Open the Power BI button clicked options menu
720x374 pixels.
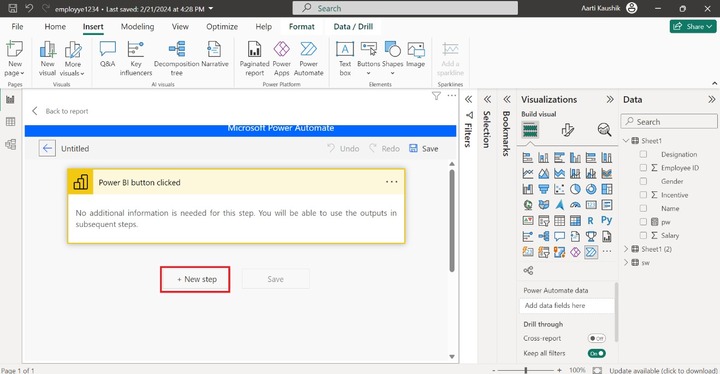tap(392, 182)
